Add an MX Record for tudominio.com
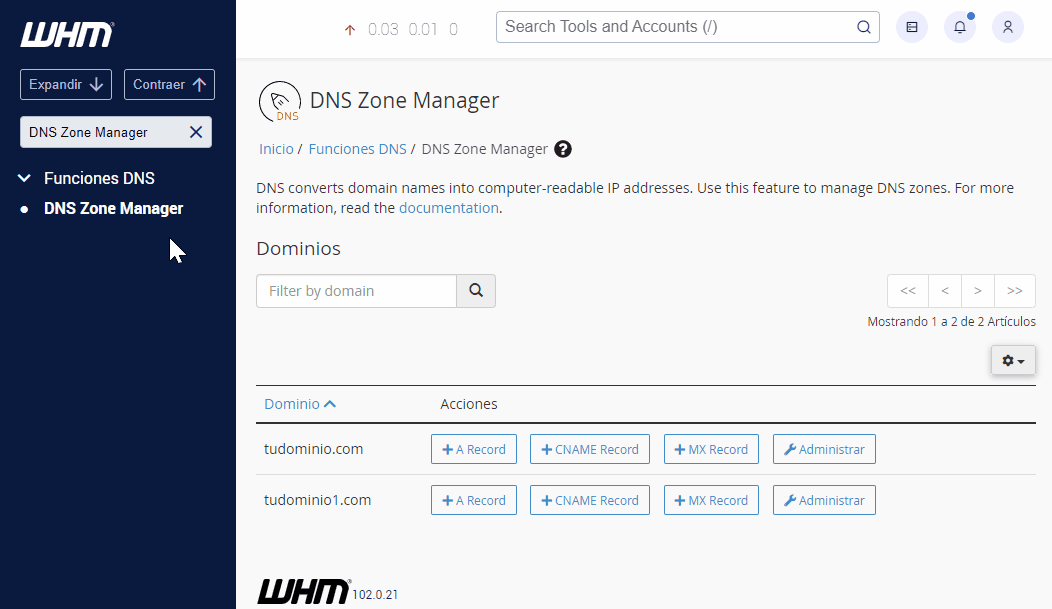 711,449
